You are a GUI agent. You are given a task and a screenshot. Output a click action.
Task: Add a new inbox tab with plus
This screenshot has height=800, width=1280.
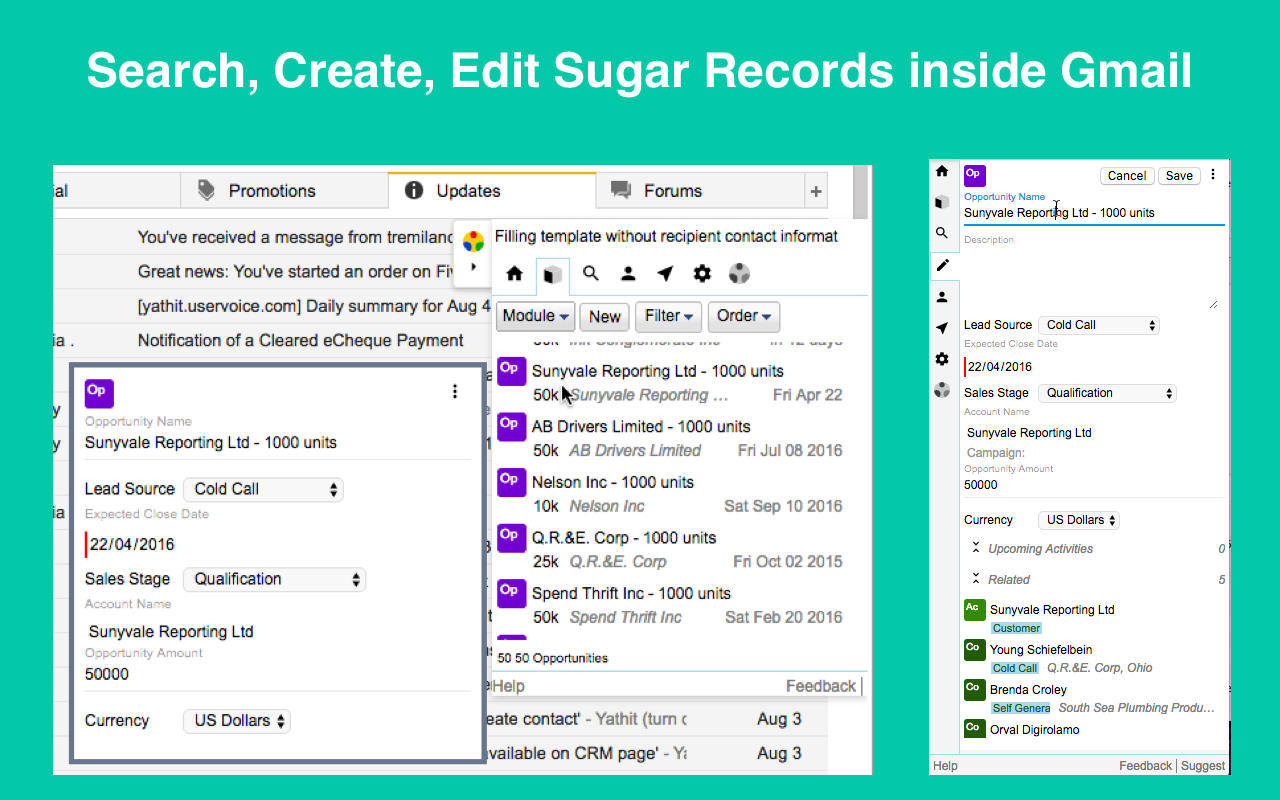coord(816,191)
